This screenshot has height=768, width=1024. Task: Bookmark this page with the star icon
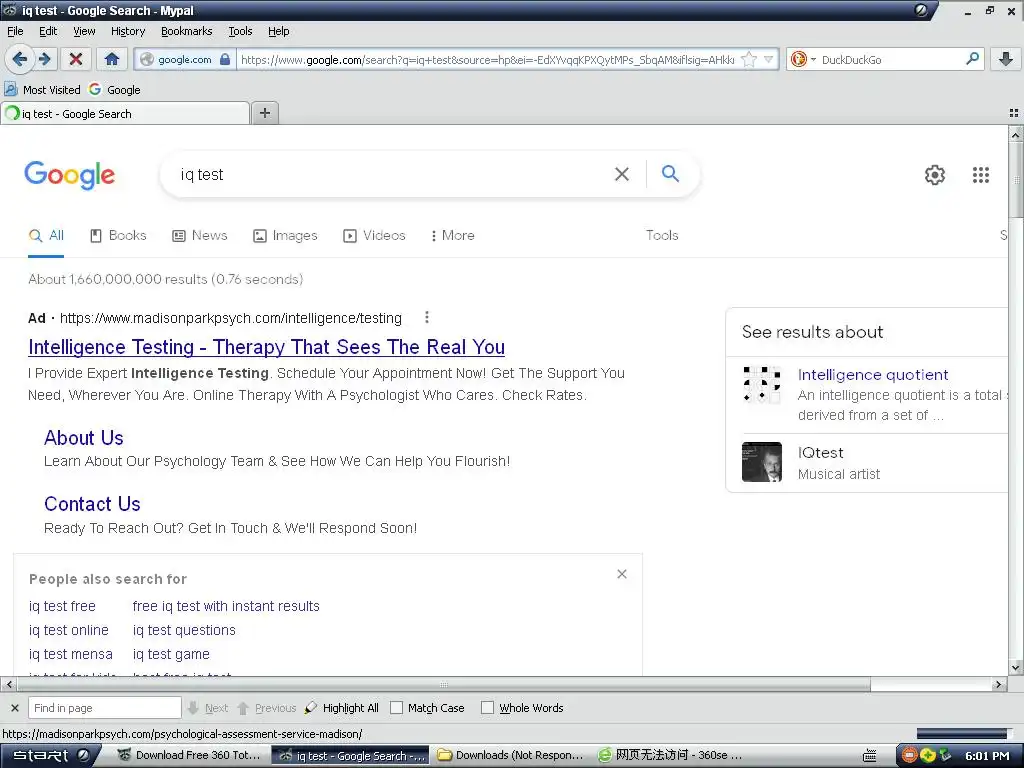click(x=749, y=59)
